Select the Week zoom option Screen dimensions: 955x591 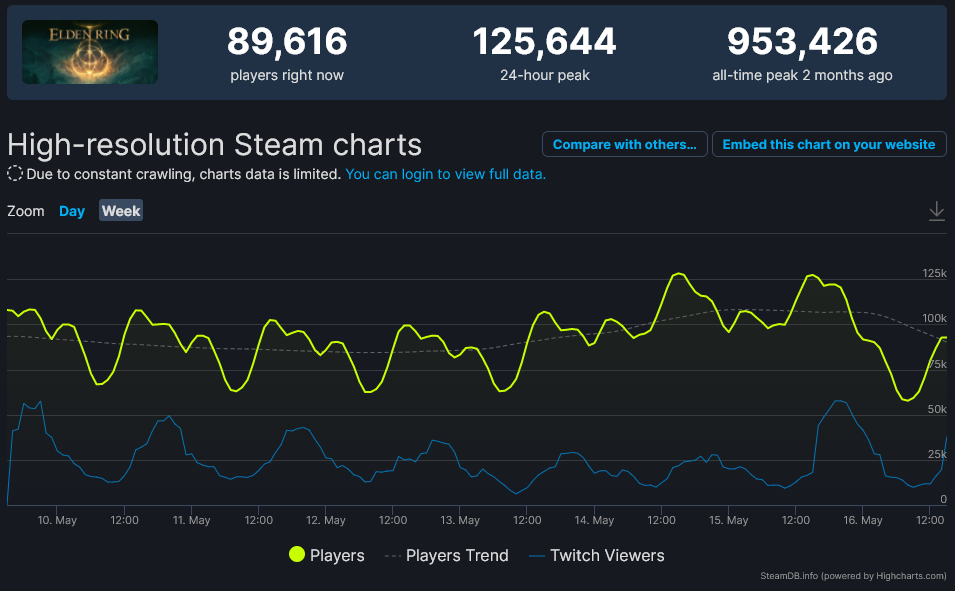click(121, 211)
